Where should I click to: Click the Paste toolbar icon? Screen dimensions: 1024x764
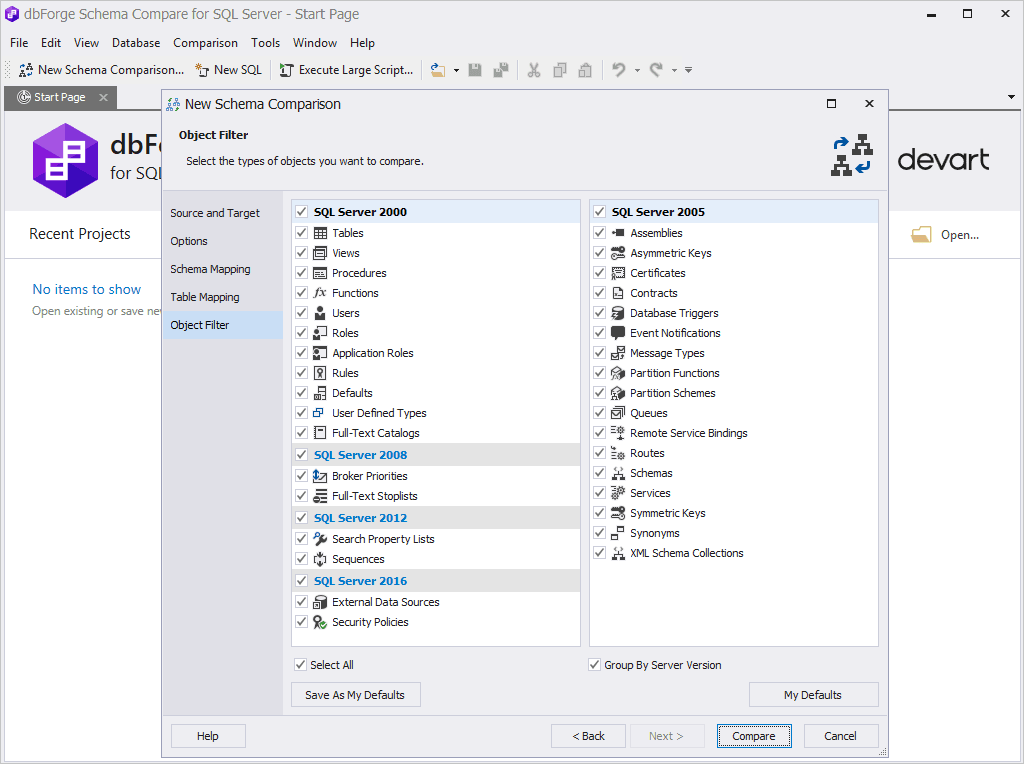tap(585, 70)
